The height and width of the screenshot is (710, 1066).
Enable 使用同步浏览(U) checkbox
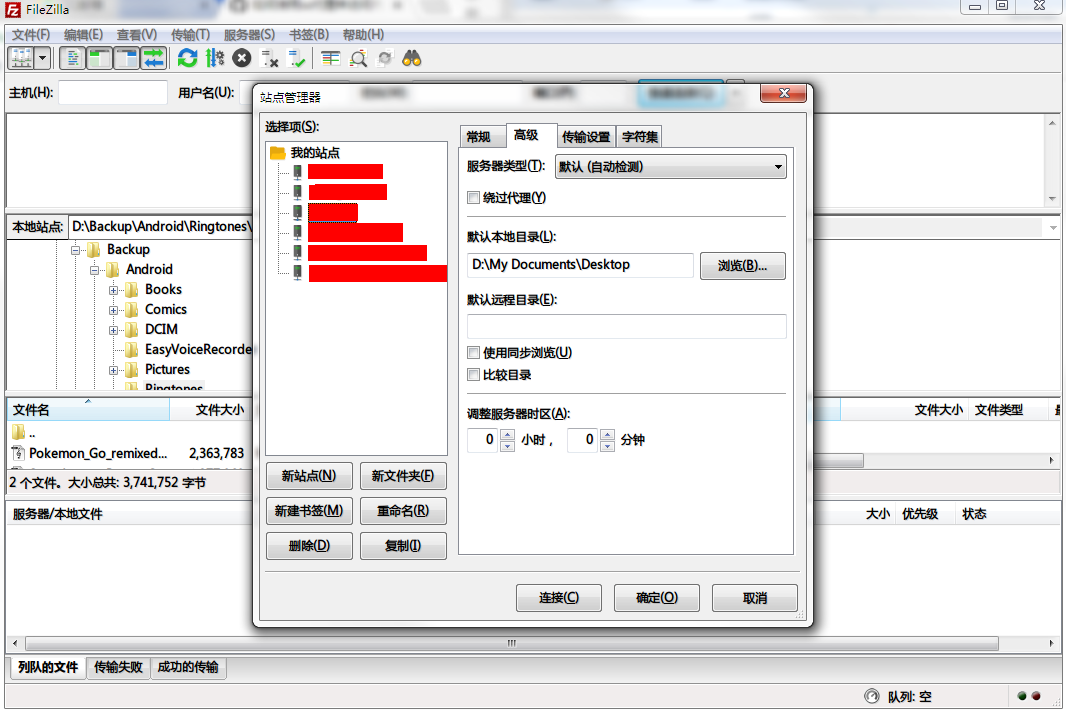tap(473, 353)
